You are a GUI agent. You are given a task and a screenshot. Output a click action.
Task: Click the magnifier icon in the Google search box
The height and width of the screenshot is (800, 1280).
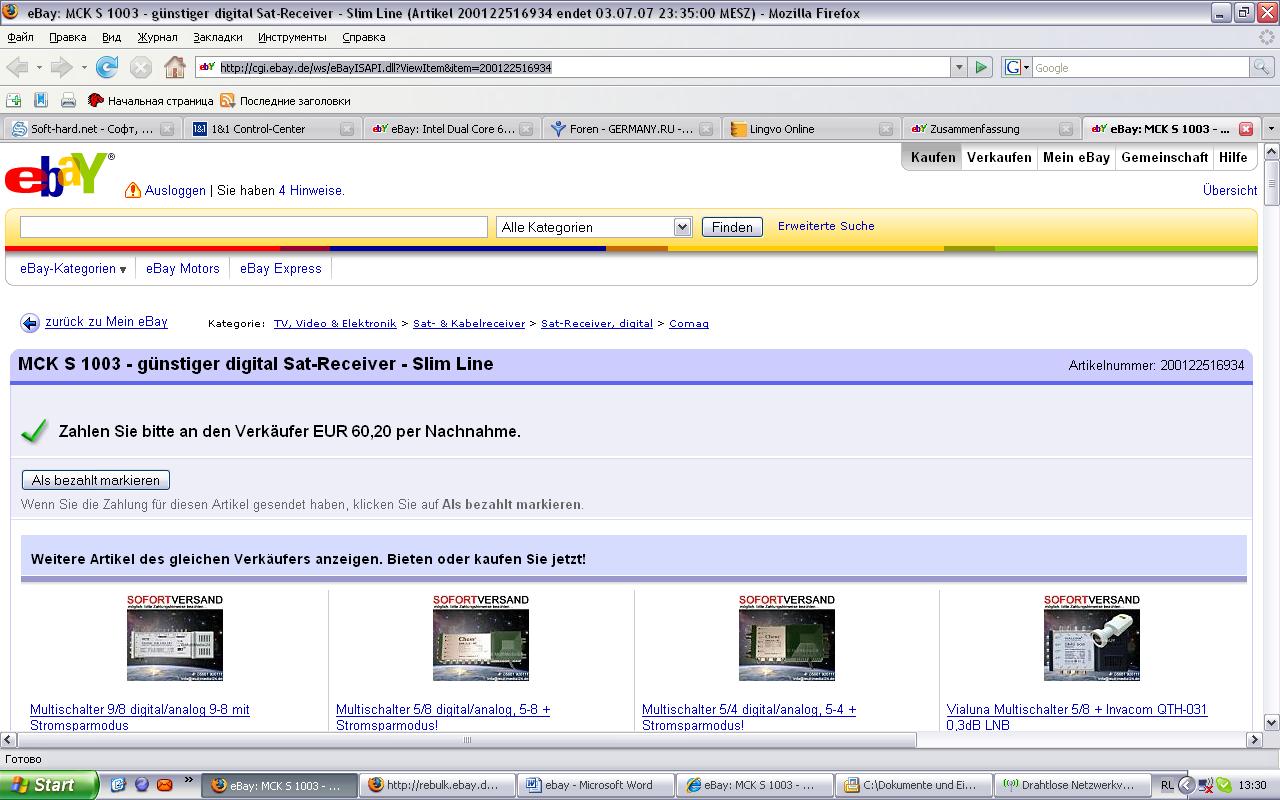click(x=1262, y=67)
